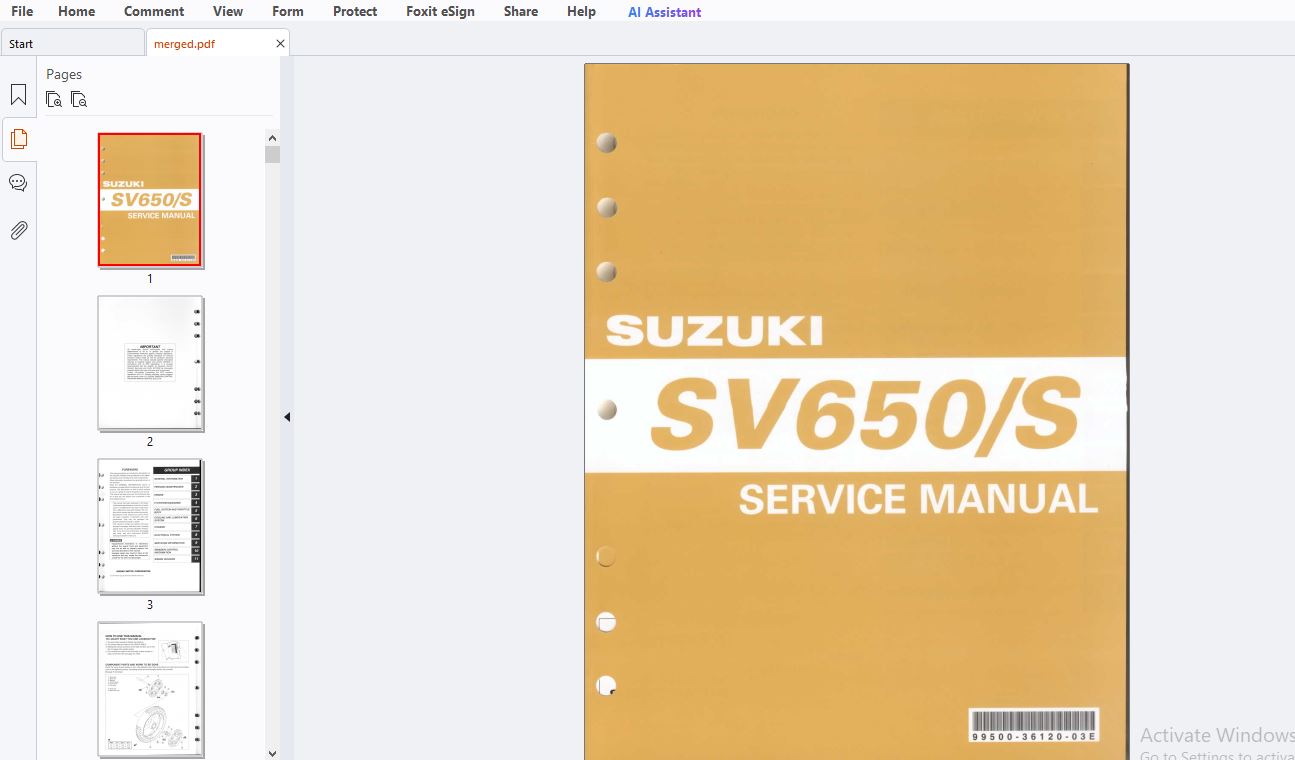Viewport: 1295px width, 760px height.
Task: Click the page number 2 label
Action: [150, 442]
